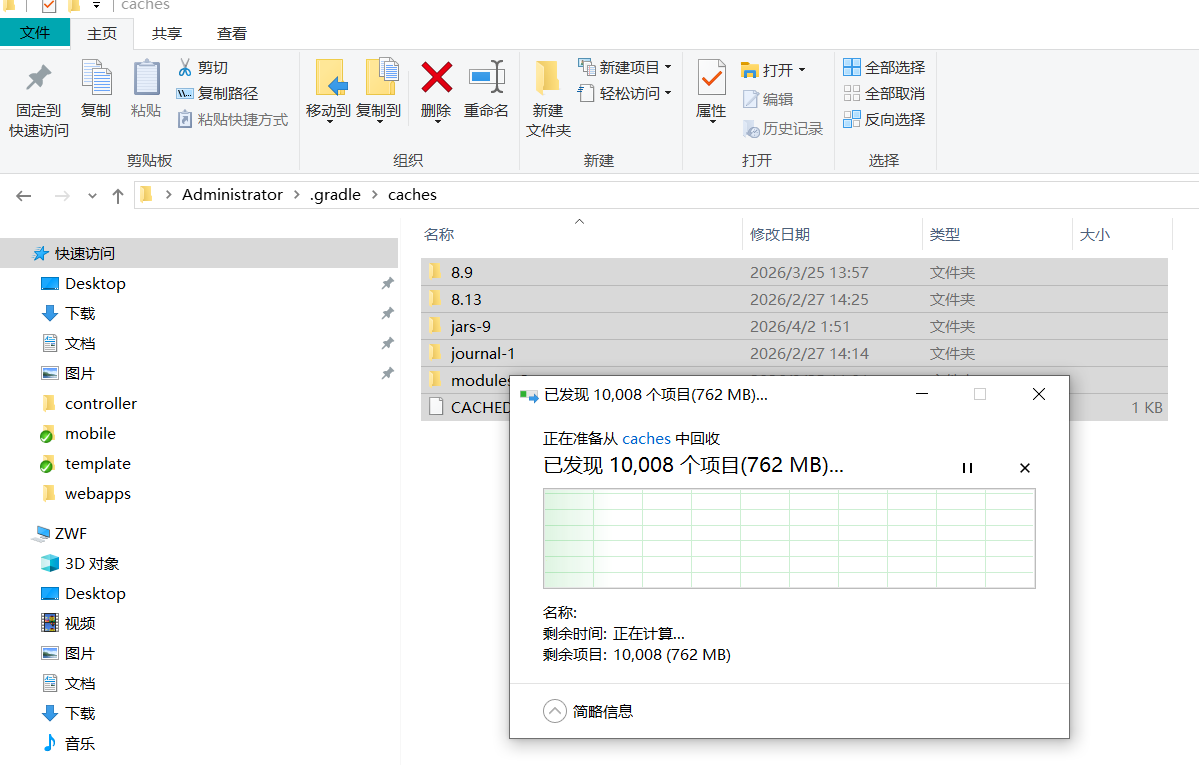The width and height of the screenshot is (1199, 765).
Task: Cut selection with 剪切
Action: point(203,67)
